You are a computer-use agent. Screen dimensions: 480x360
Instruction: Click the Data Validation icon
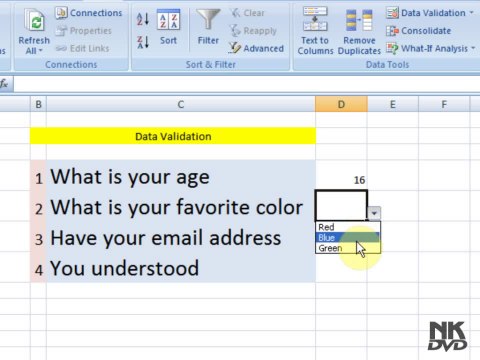[x=392, y=13]
